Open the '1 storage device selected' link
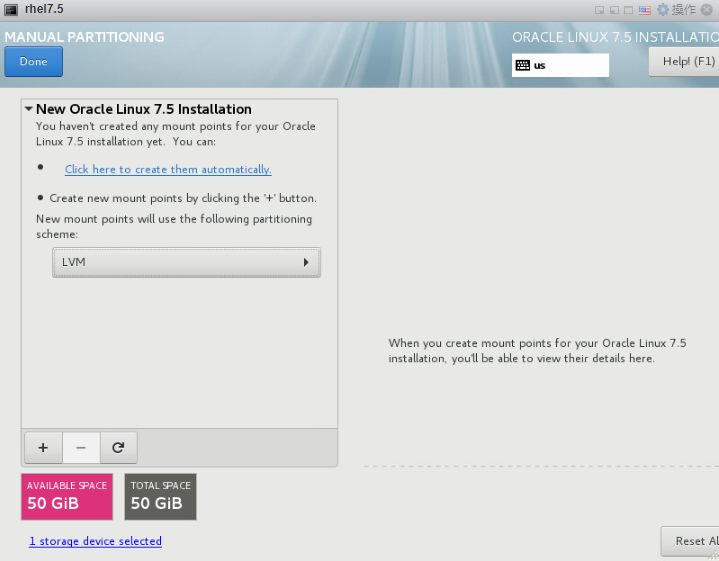The image size is (719, 561). 95,541
